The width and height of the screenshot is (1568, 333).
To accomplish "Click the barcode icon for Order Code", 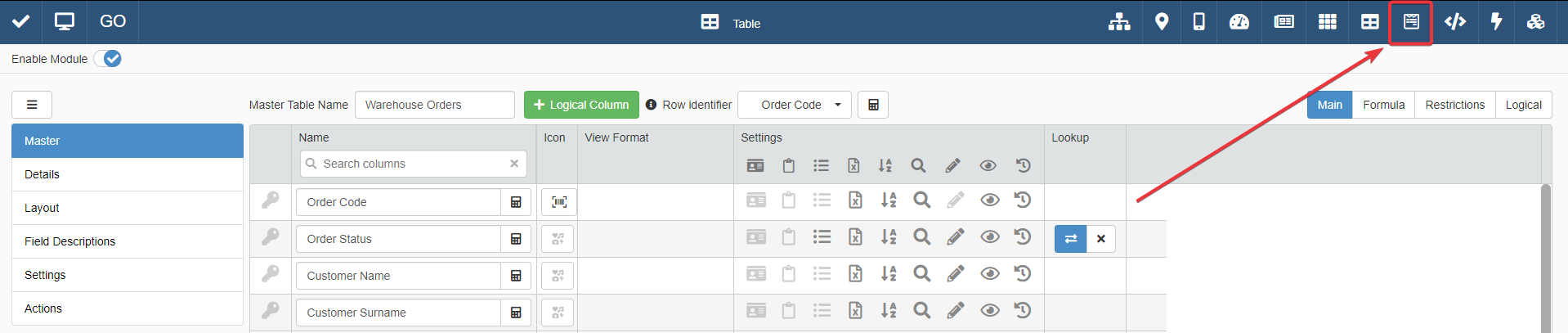I will click(x=559, y=202).
